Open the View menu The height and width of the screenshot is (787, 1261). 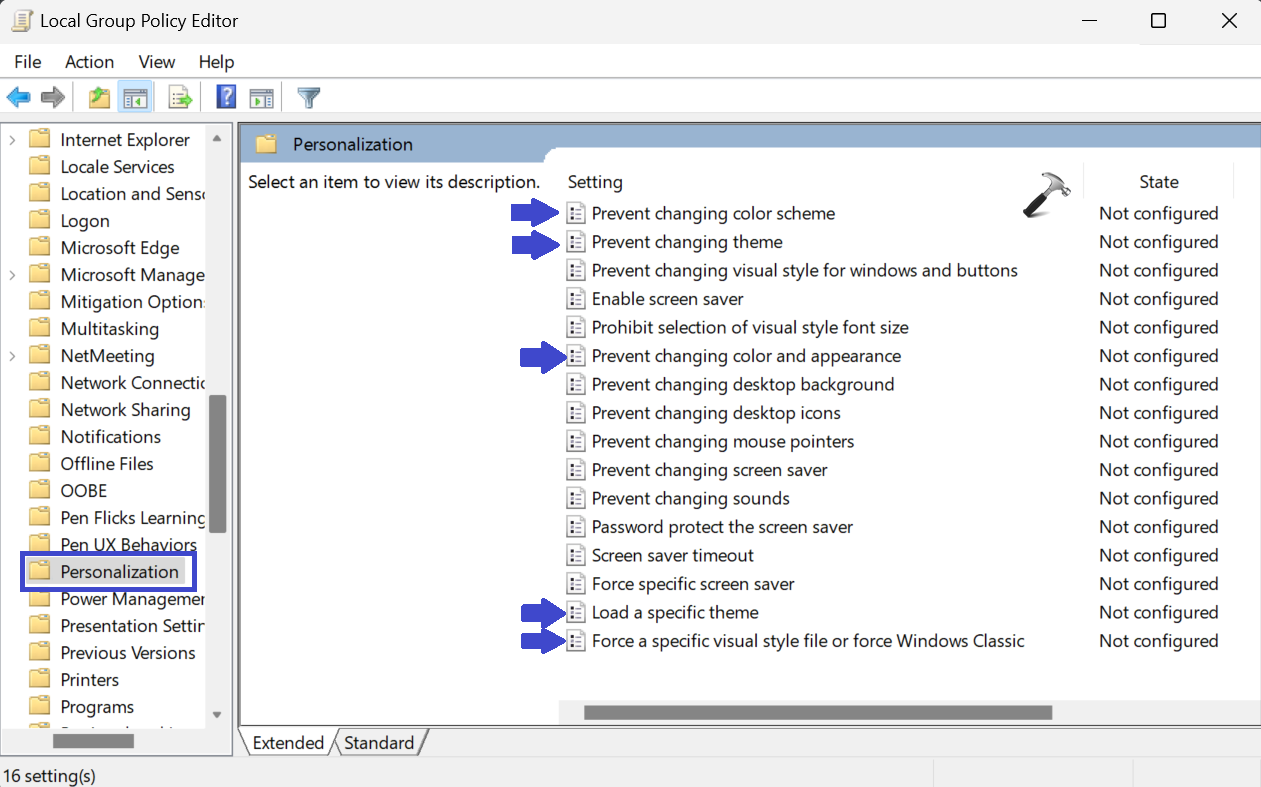pos(157,62)
